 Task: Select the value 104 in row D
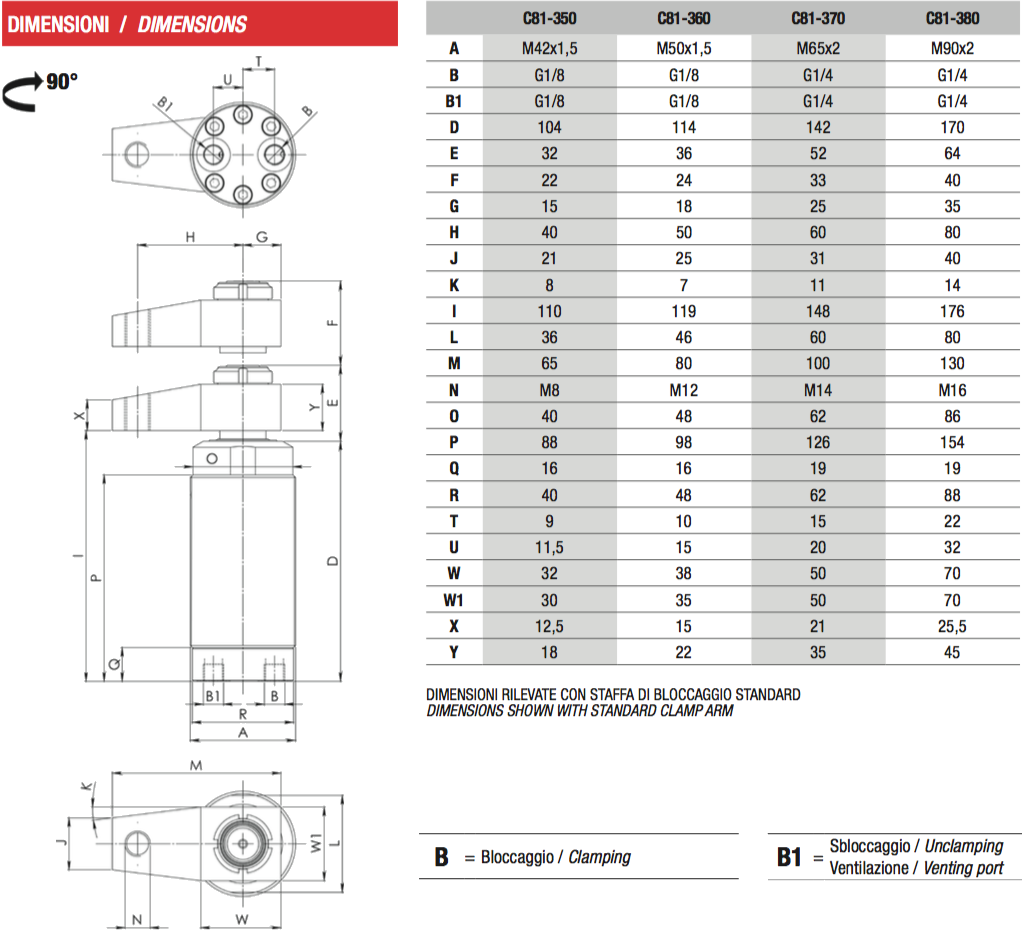coord(549,127)
